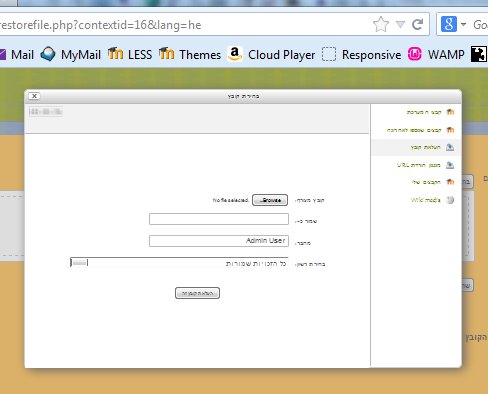488x394 pixels.
Task: Open the Google search engine selector
Action: click(453, 24)
